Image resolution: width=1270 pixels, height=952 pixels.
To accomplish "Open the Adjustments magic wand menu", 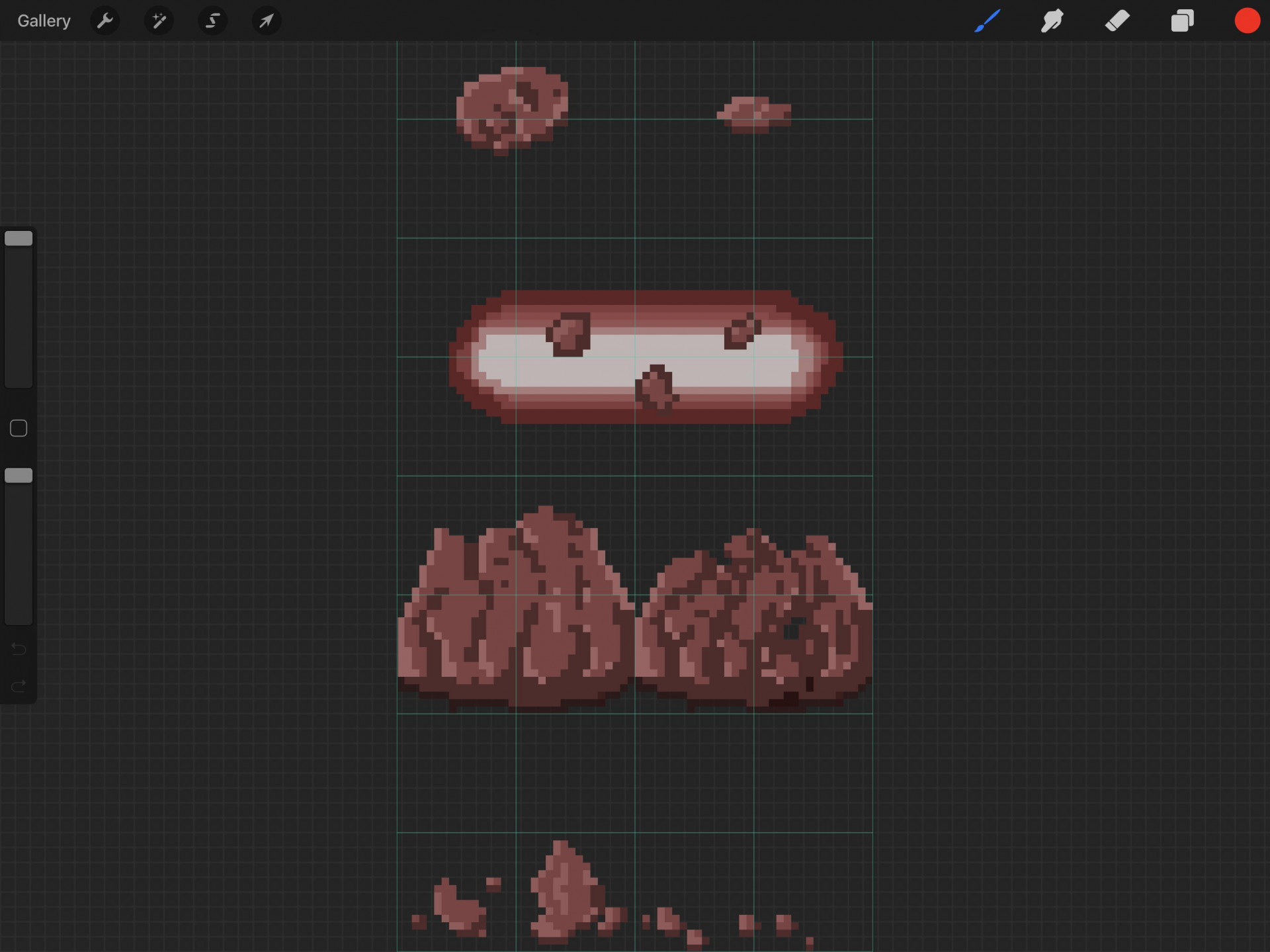I will pyautogui.click(x=159, y=21).
